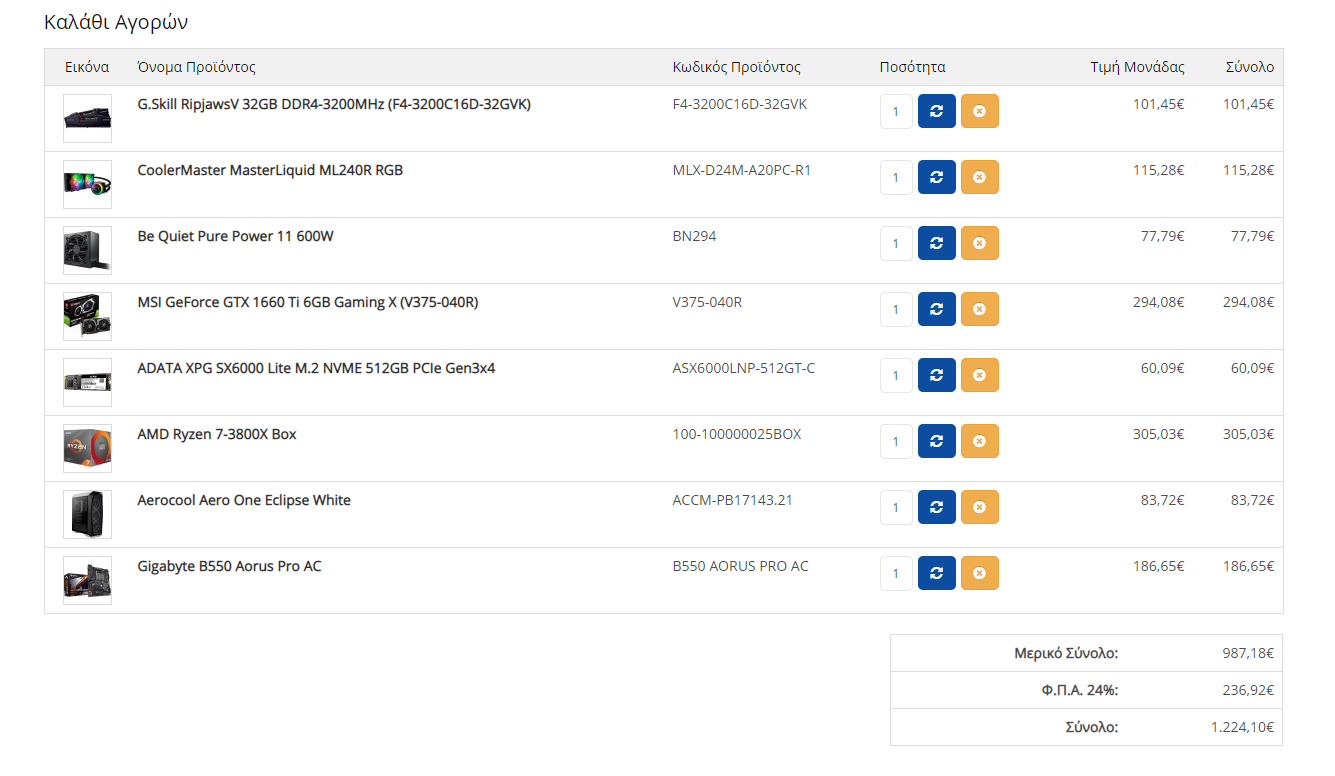Image resolution: width=1335 pixels, height=776 pixels.
Task: Click the Όνομα Προϊόντος column header
Action: pyautogui.click(x=197, y=67)
